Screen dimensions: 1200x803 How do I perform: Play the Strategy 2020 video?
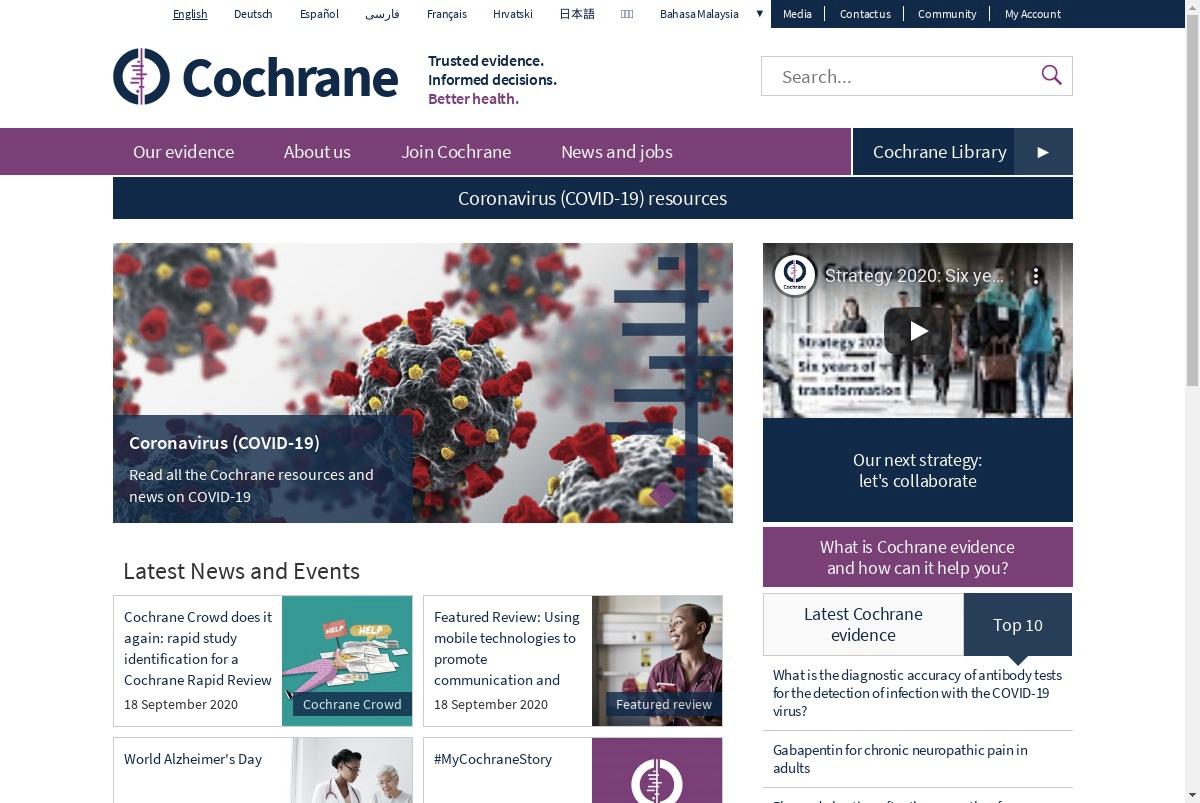coord(918,331)
